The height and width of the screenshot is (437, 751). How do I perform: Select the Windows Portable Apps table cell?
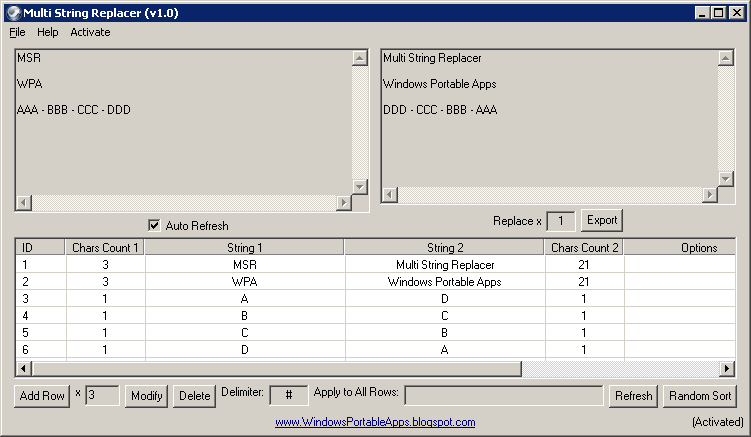pyautogui.click(x=445, y=282)
